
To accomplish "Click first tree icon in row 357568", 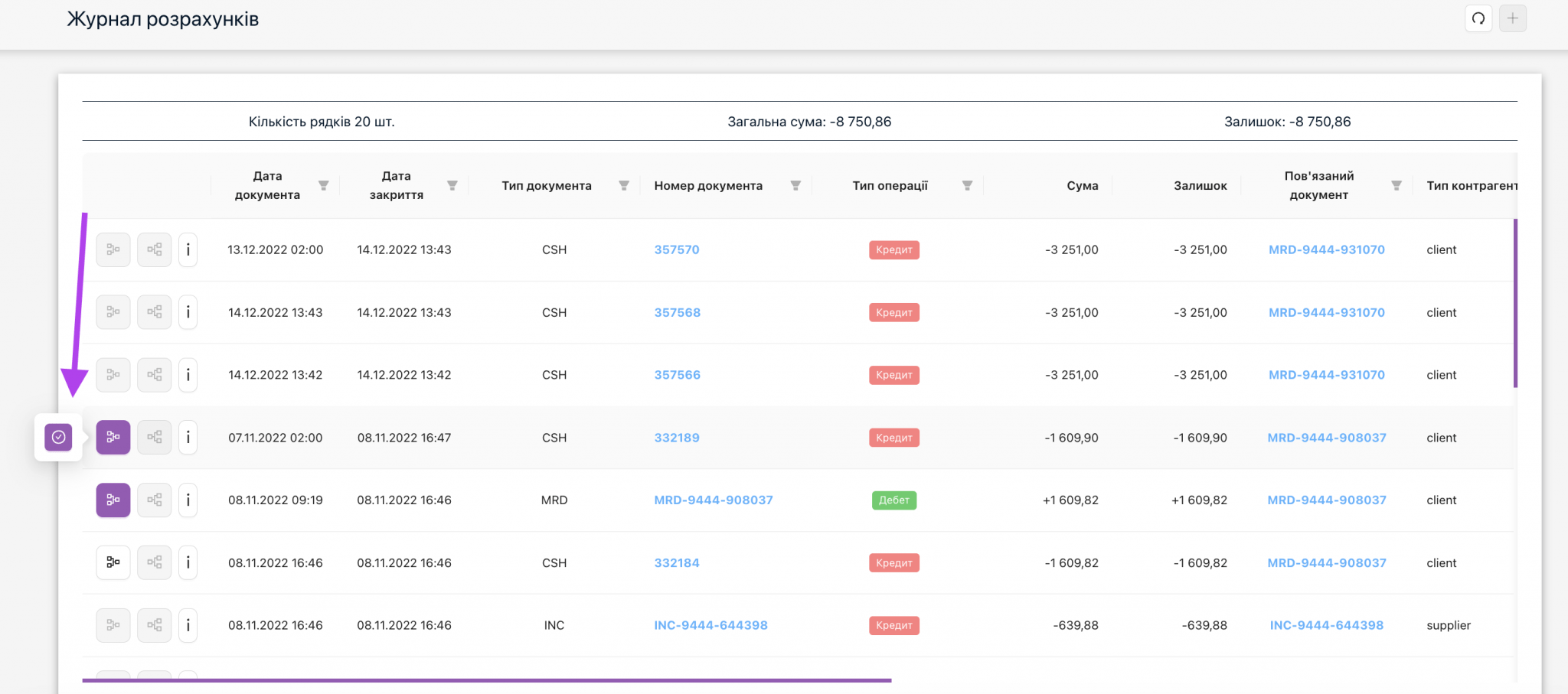I will pyautogui.click(x=113, y=312).
